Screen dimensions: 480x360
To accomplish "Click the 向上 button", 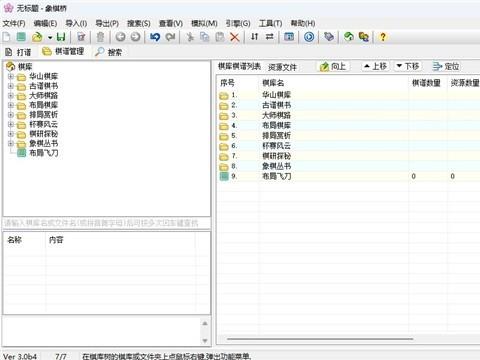I will pyautogui.click(x=333, y=66).
